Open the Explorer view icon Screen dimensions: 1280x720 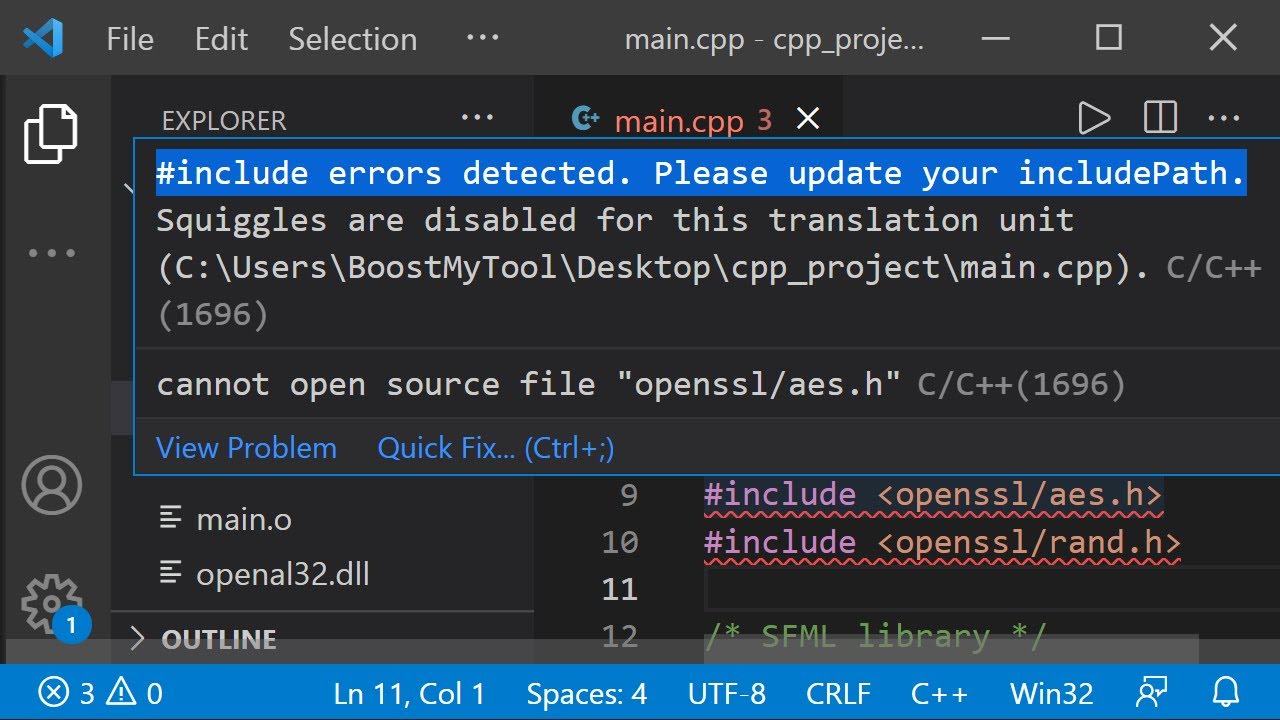pos(51,133)
